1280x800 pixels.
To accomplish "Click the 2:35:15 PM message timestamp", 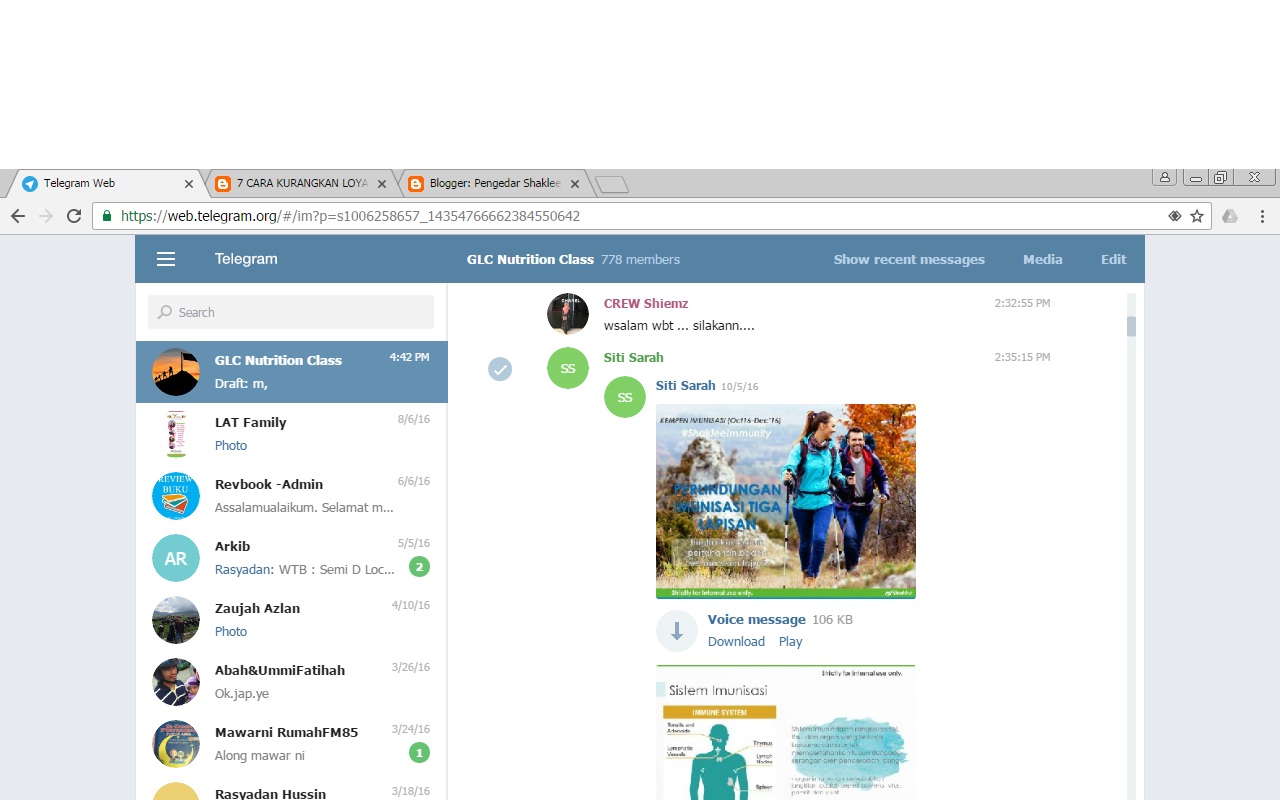I will pyautogui.click(x=1022, y=357).
